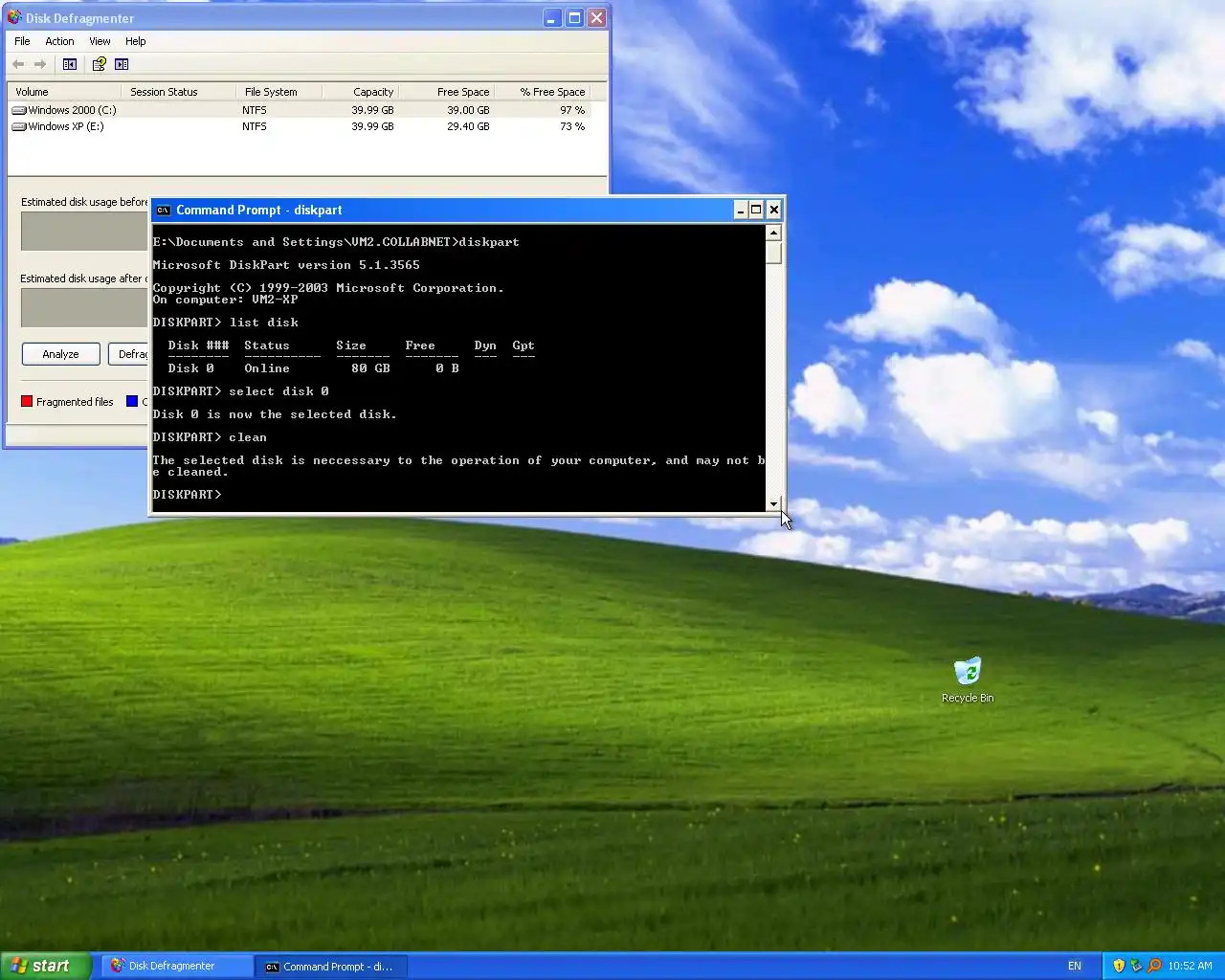Close the Command Prompt window
This screenshot has height=980, width=1225.
click(x=774, y=211)
